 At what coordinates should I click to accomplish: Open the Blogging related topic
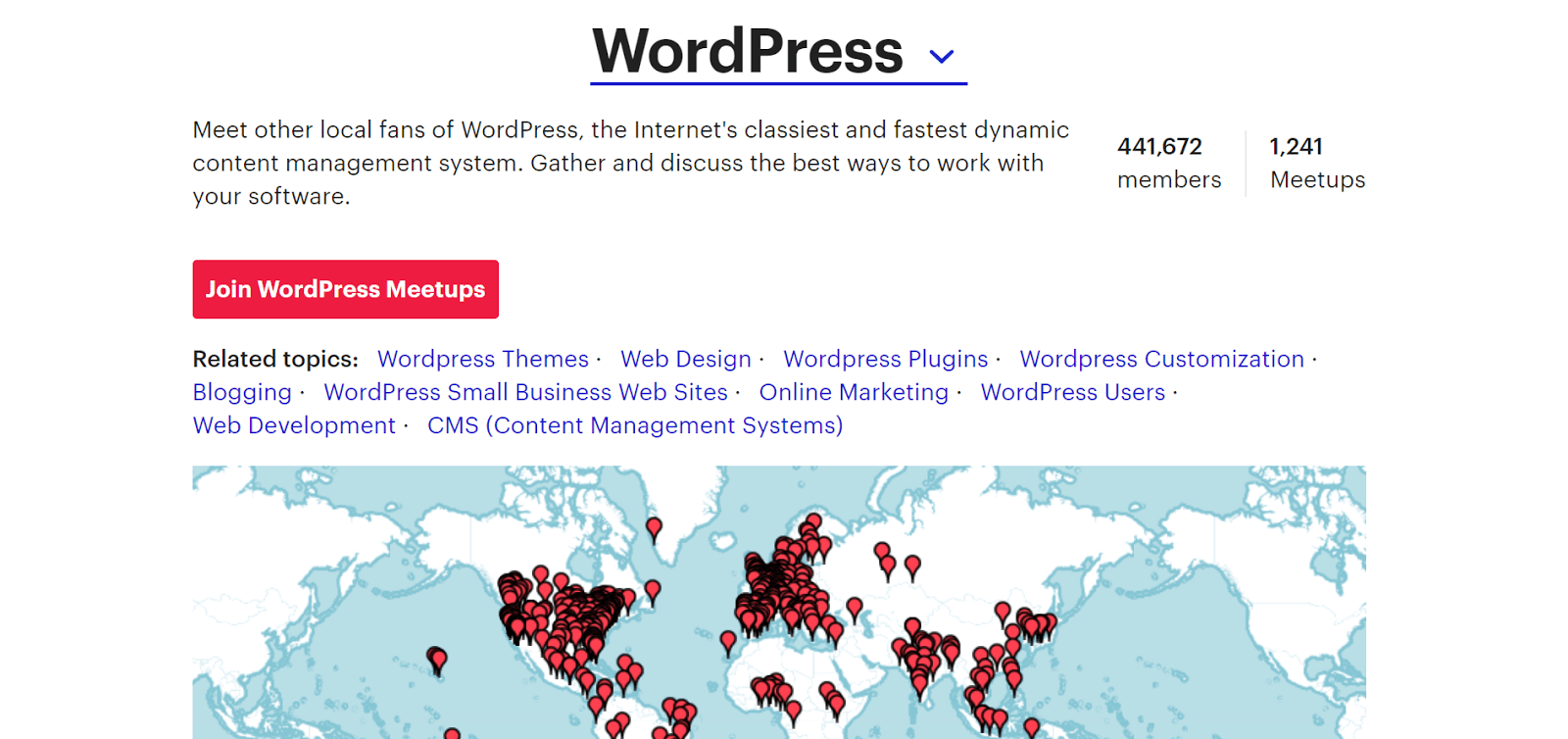(242, 393)
